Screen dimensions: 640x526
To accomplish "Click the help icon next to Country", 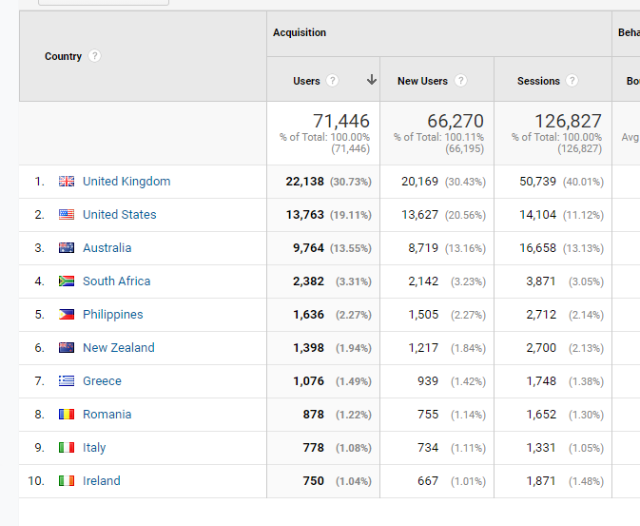I will 95,56.
